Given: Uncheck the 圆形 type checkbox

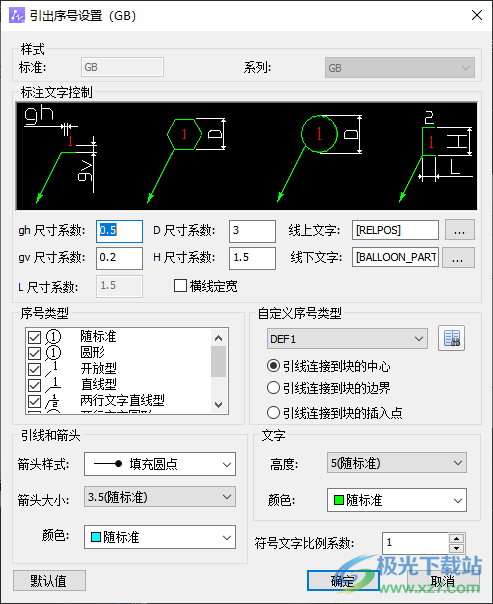Looking at the screenshot, I should pos(34,353).
